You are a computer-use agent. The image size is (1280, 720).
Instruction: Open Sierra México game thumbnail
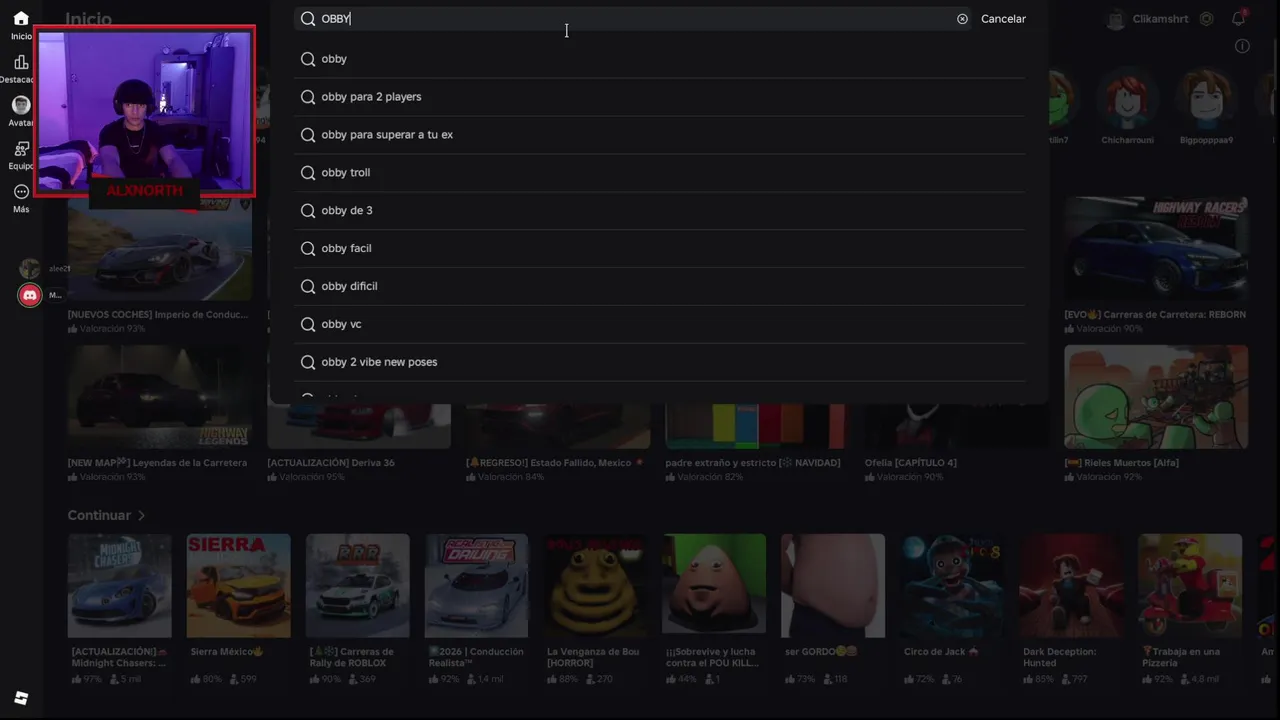[238, 585]
